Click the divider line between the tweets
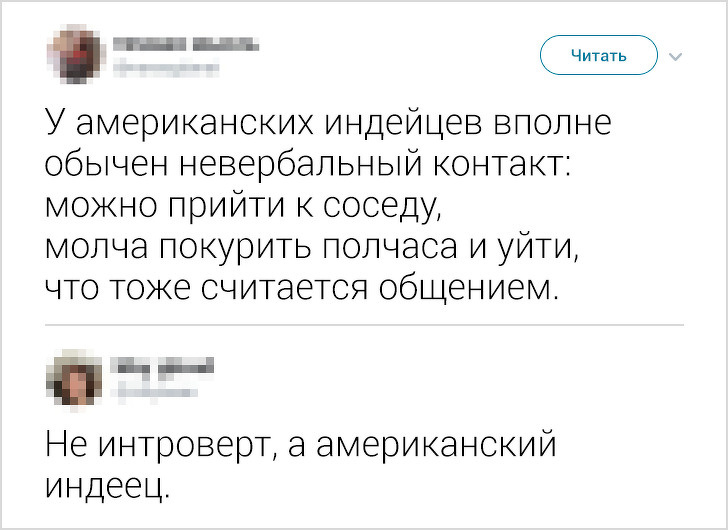This screenshot has width=728, height=530. tap(364, 325)
